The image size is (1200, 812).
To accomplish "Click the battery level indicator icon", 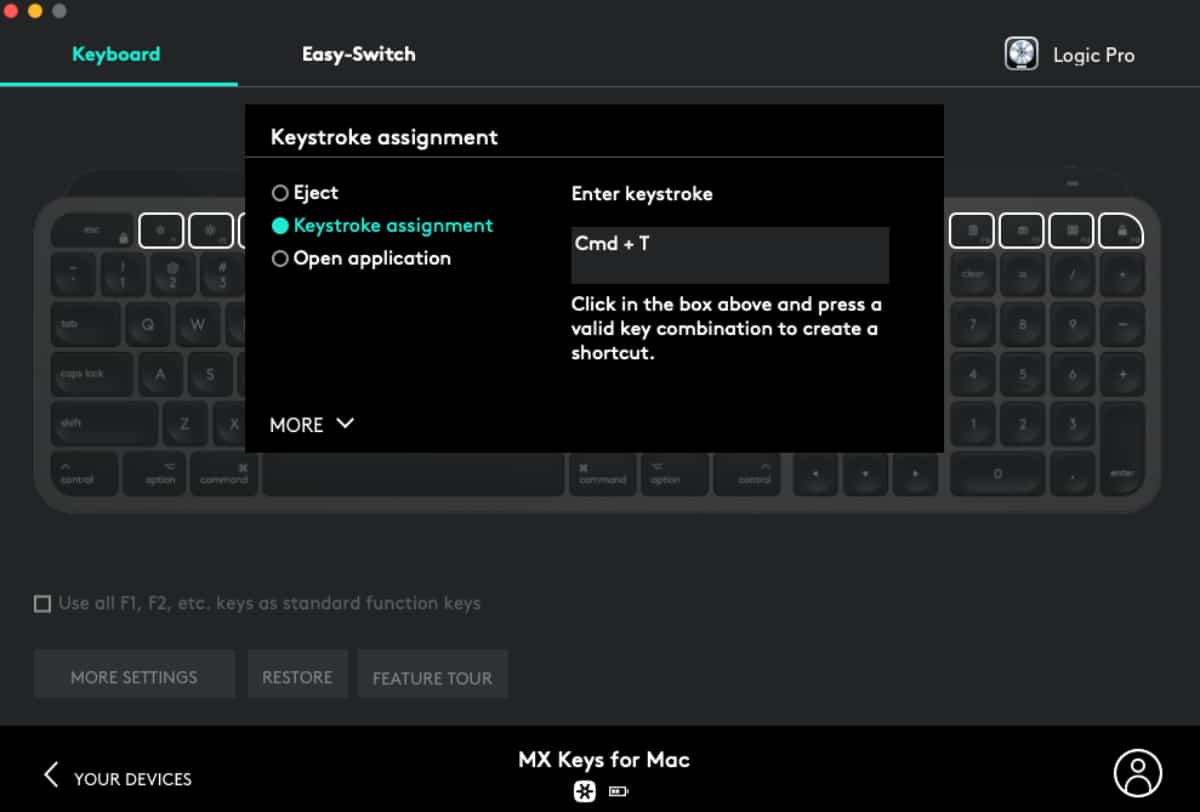I will coord(618,792).
